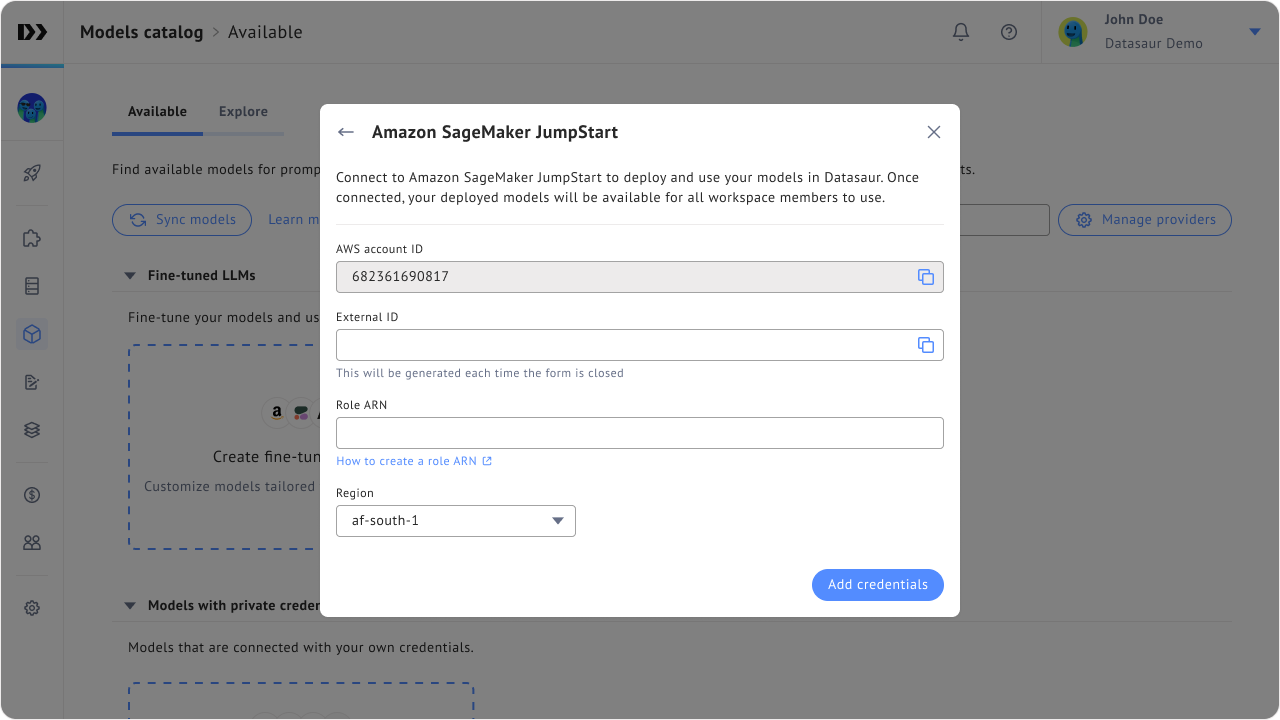Select the cube models sidebar icon
The height and width of the screenshot is (720, 1280).
32,334
